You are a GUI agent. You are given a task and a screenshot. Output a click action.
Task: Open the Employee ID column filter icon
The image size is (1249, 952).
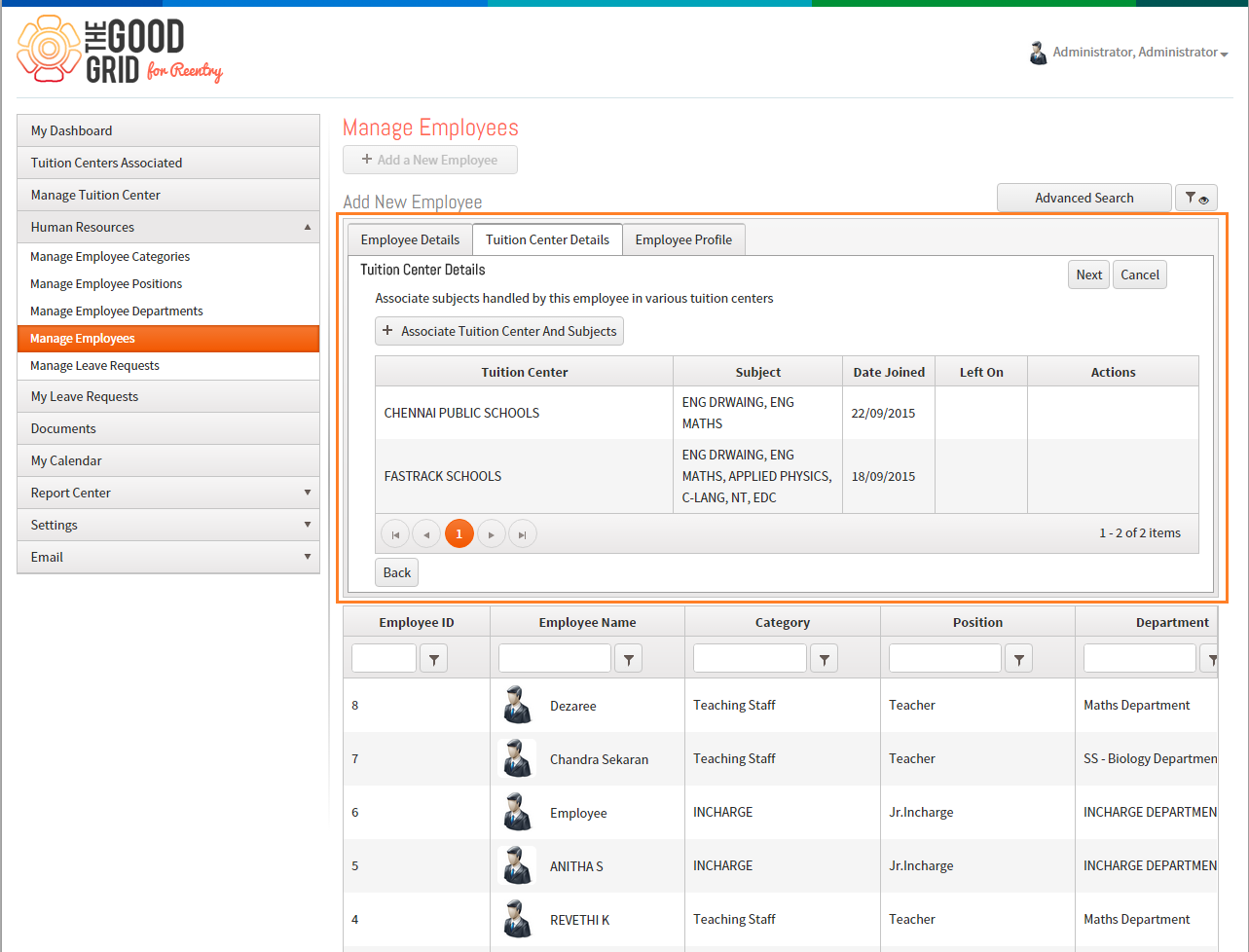pos(433,659)
